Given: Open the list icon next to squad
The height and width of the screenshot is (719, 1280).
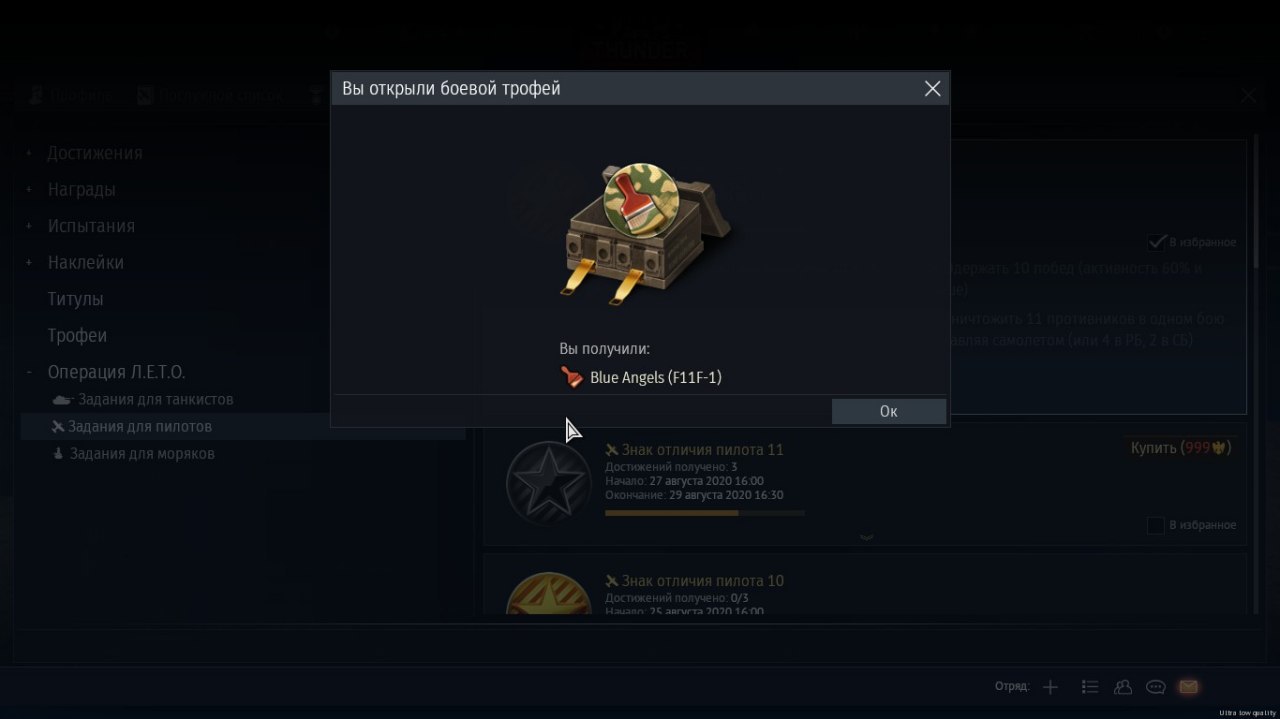Looking at the screenshot, I should click(x=1090, y=687).
